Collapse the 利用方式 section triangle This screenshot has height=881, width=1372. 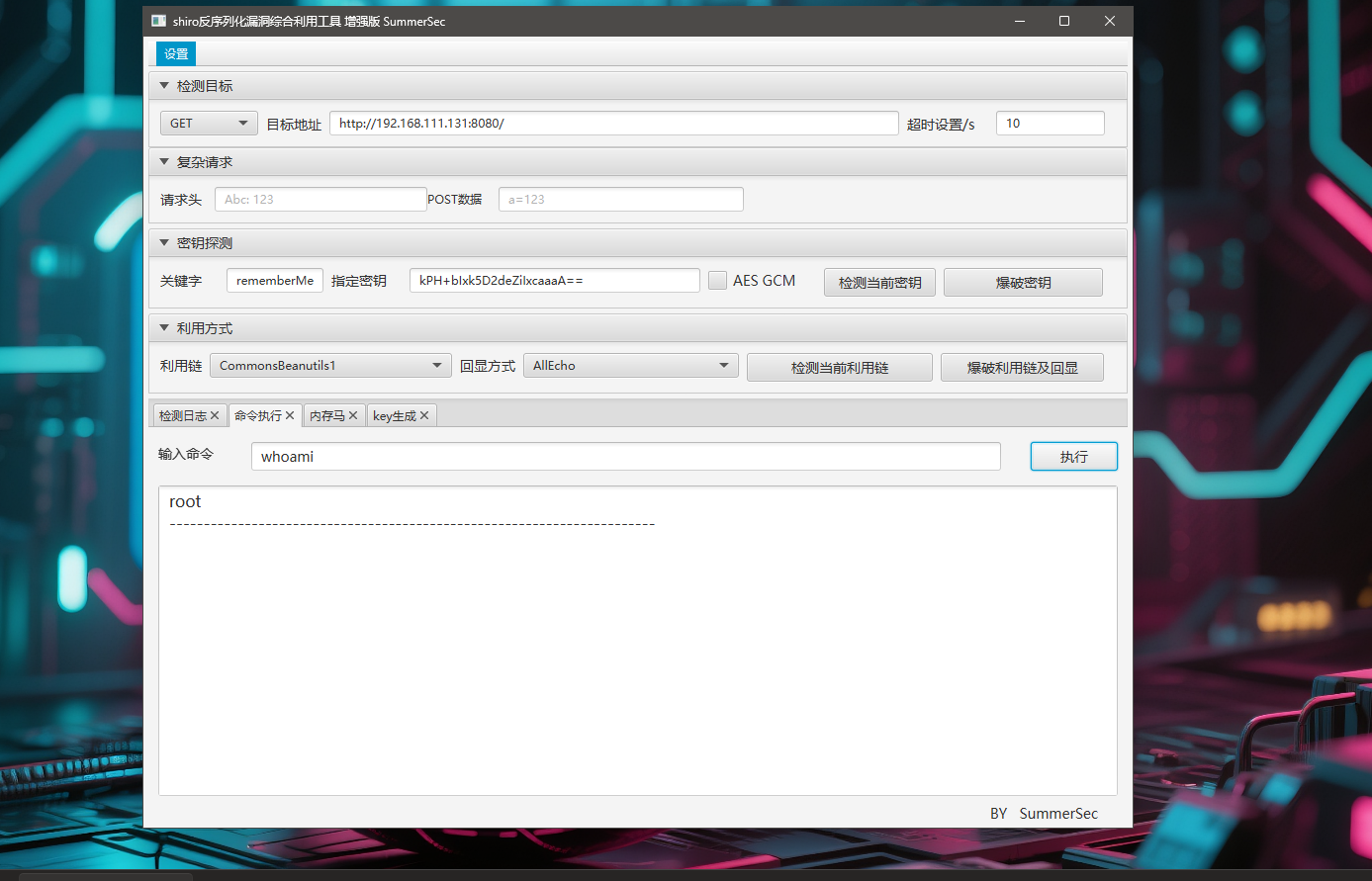click(x=164, y=328)
